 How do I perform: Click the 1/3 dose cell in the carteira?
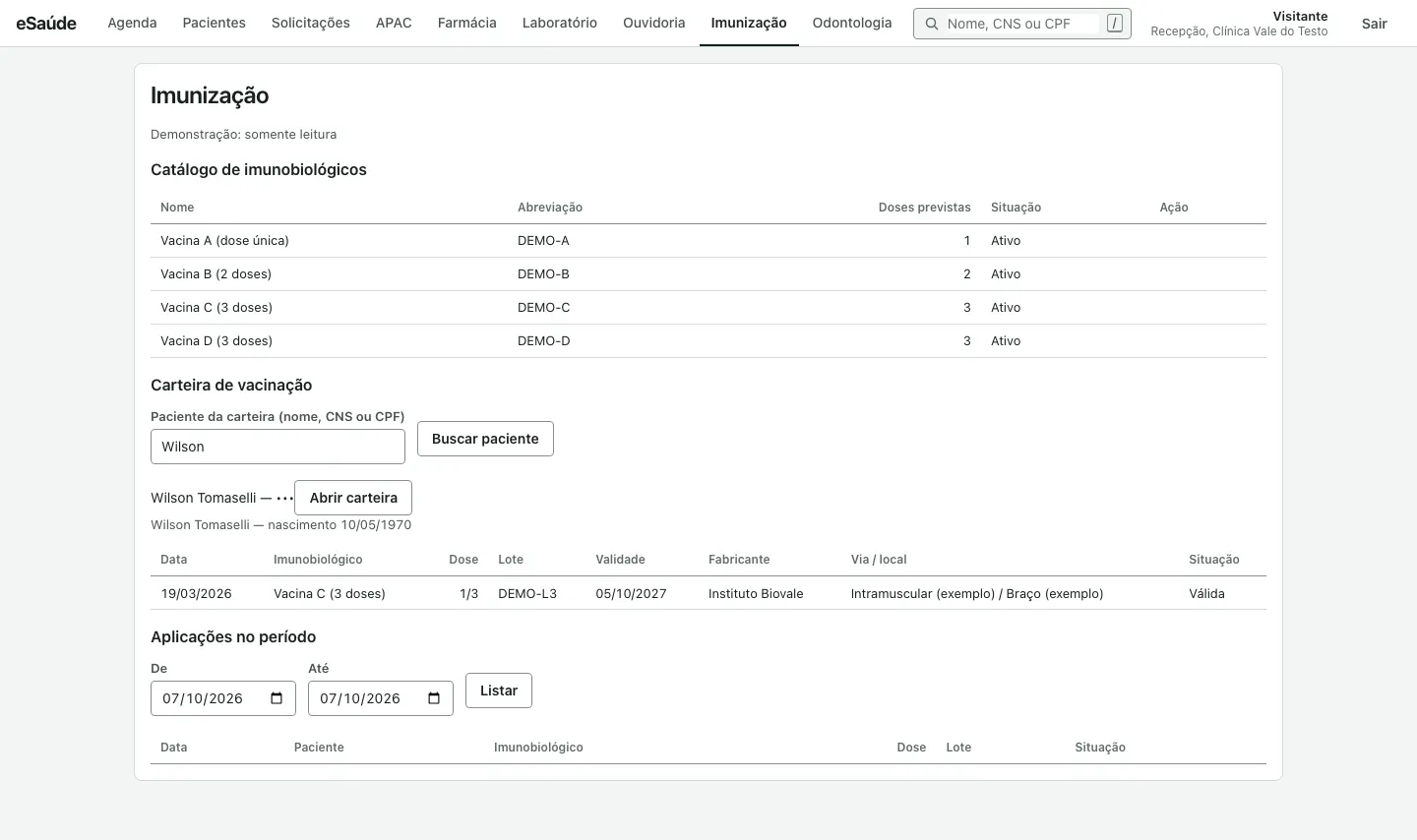point(468,594)
